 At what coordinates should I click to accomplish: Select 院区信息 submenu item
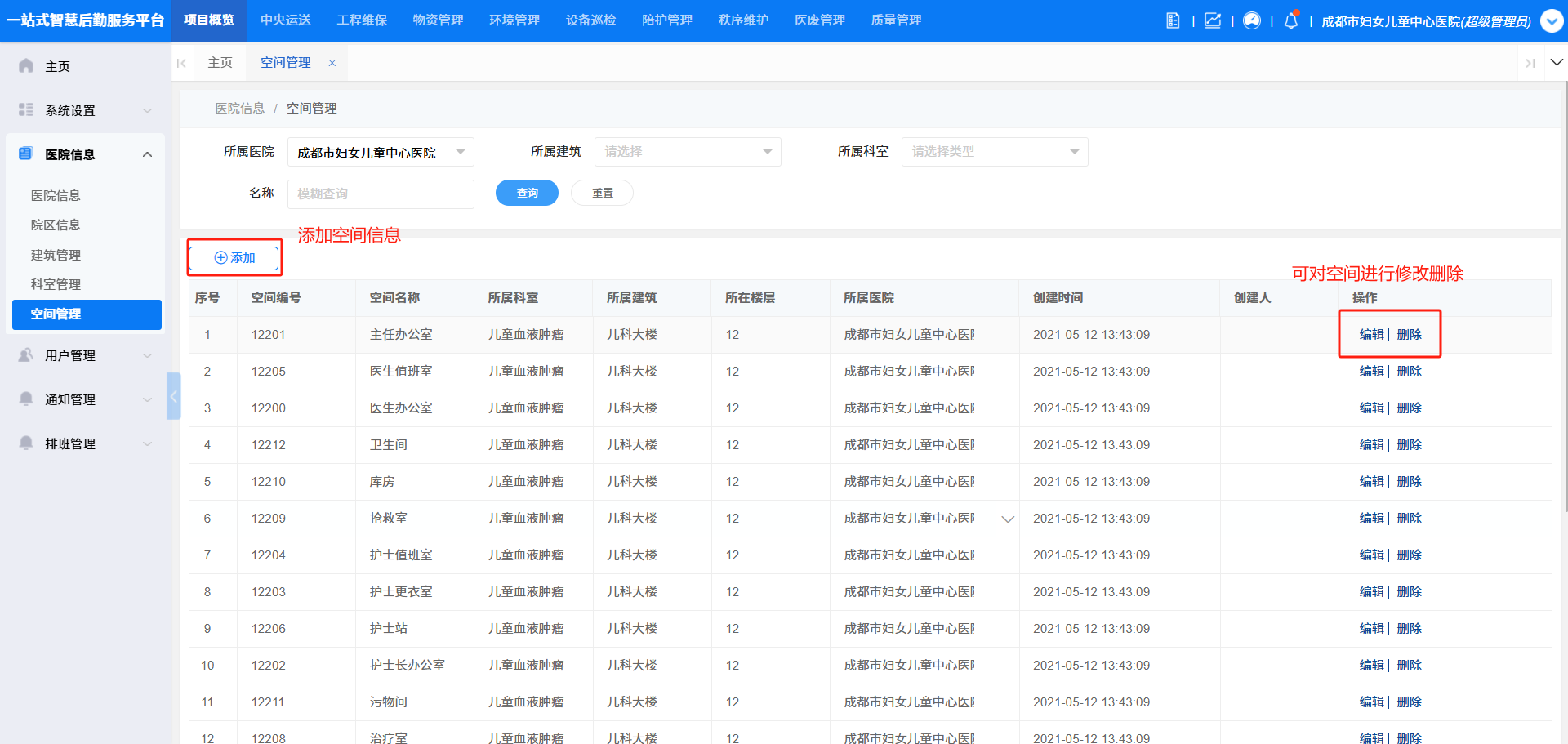(x=56, y=225)
